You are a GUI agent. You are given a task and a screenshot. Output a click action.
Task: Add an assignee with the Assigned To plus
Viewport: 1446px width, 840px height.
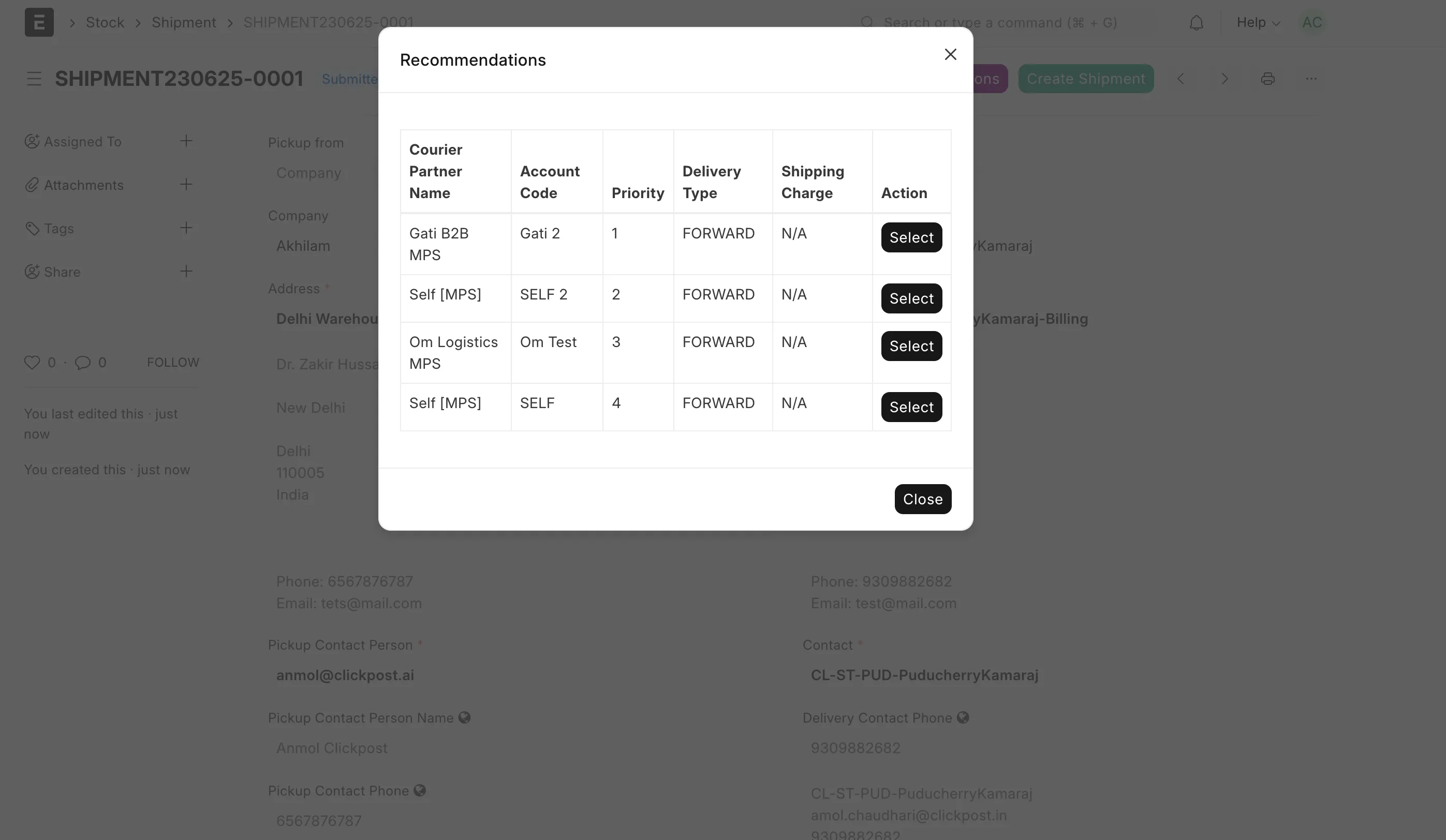pyautogui.click(x=186, y=141)
